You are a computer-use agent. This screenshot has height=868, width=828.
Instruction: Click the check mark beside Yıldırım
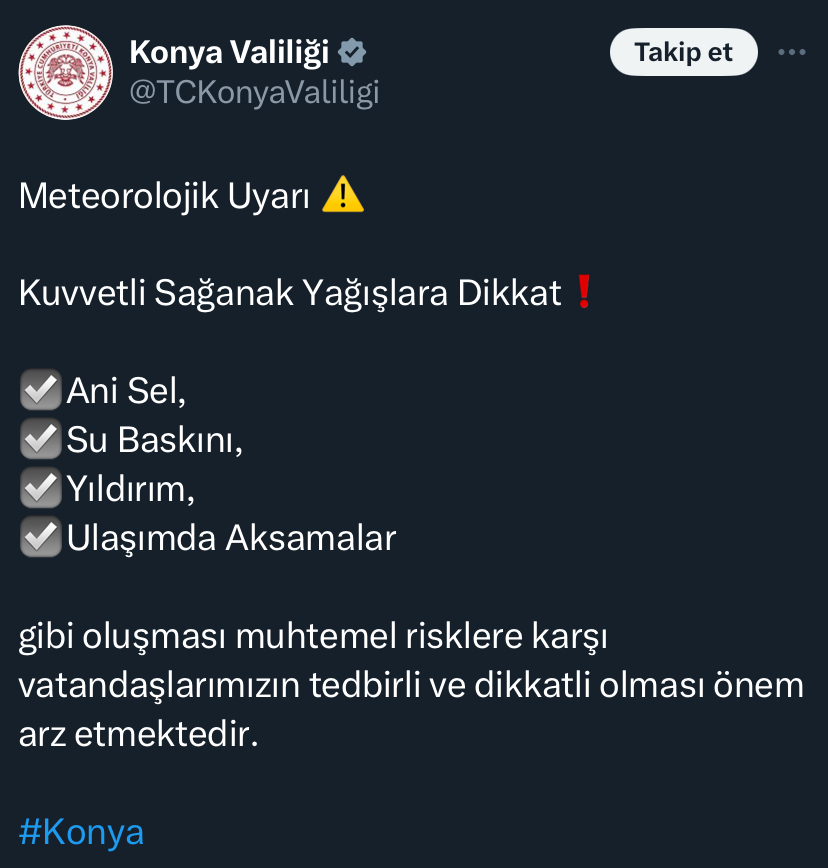[40, 488]
